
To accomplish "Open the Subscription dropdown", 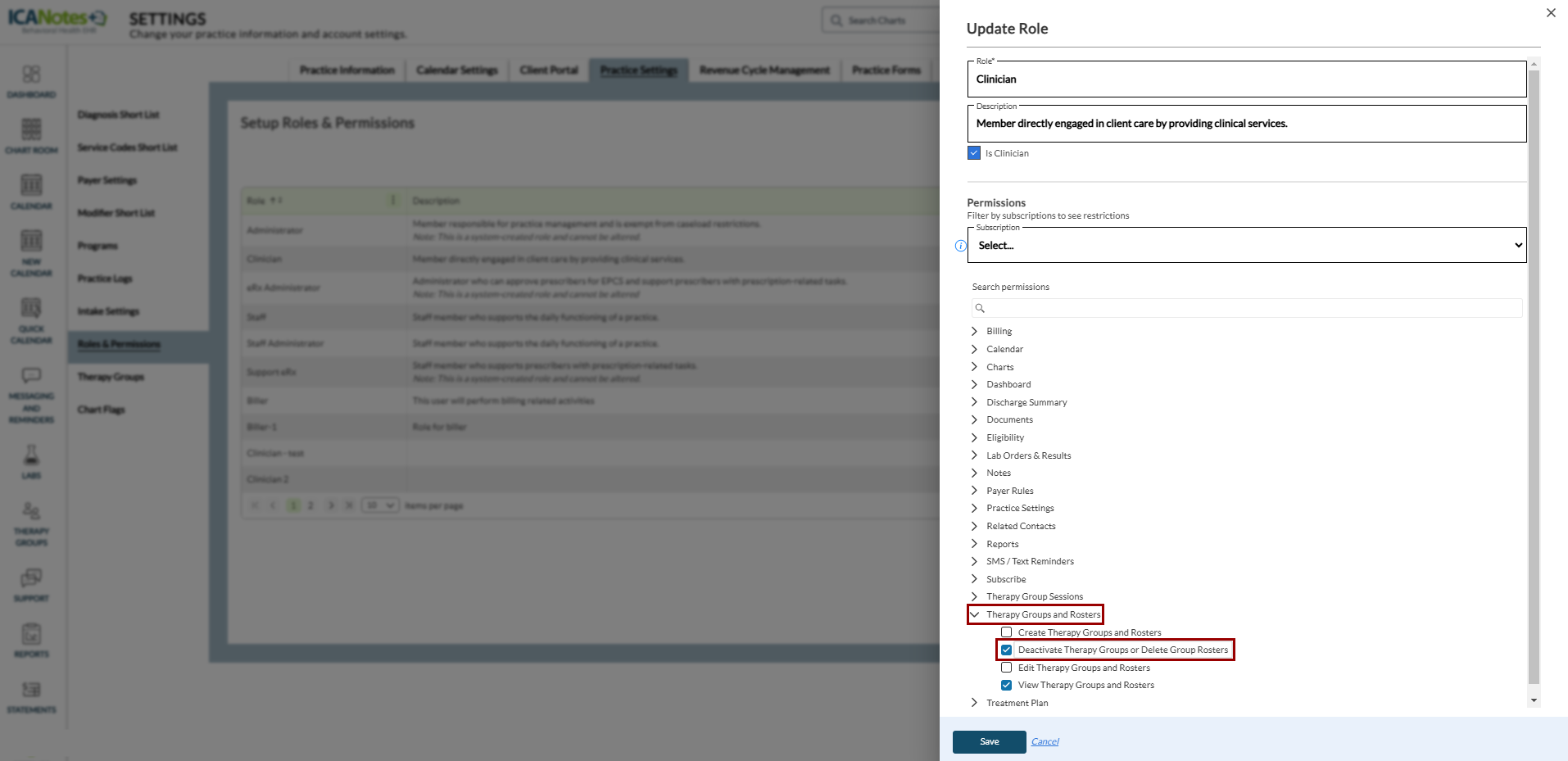I will [1246, 246].
